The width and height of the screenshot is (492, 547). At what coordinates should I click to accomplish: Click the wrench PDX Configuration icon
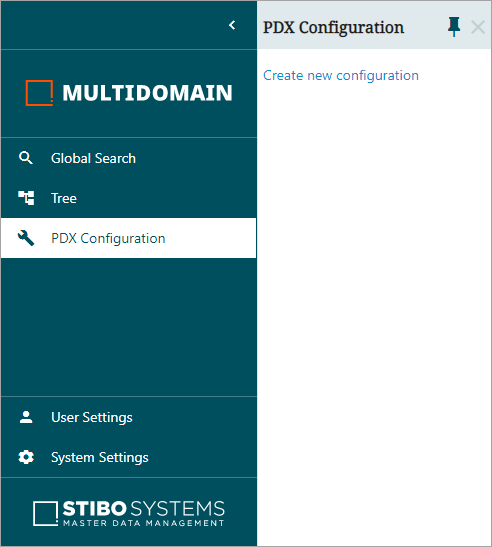[x=26, y=238]
